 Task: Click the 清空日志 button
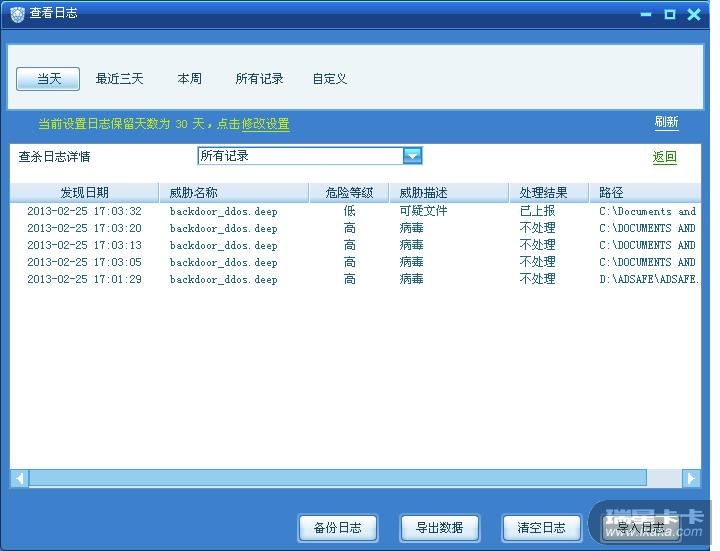(x=542, y=528)
